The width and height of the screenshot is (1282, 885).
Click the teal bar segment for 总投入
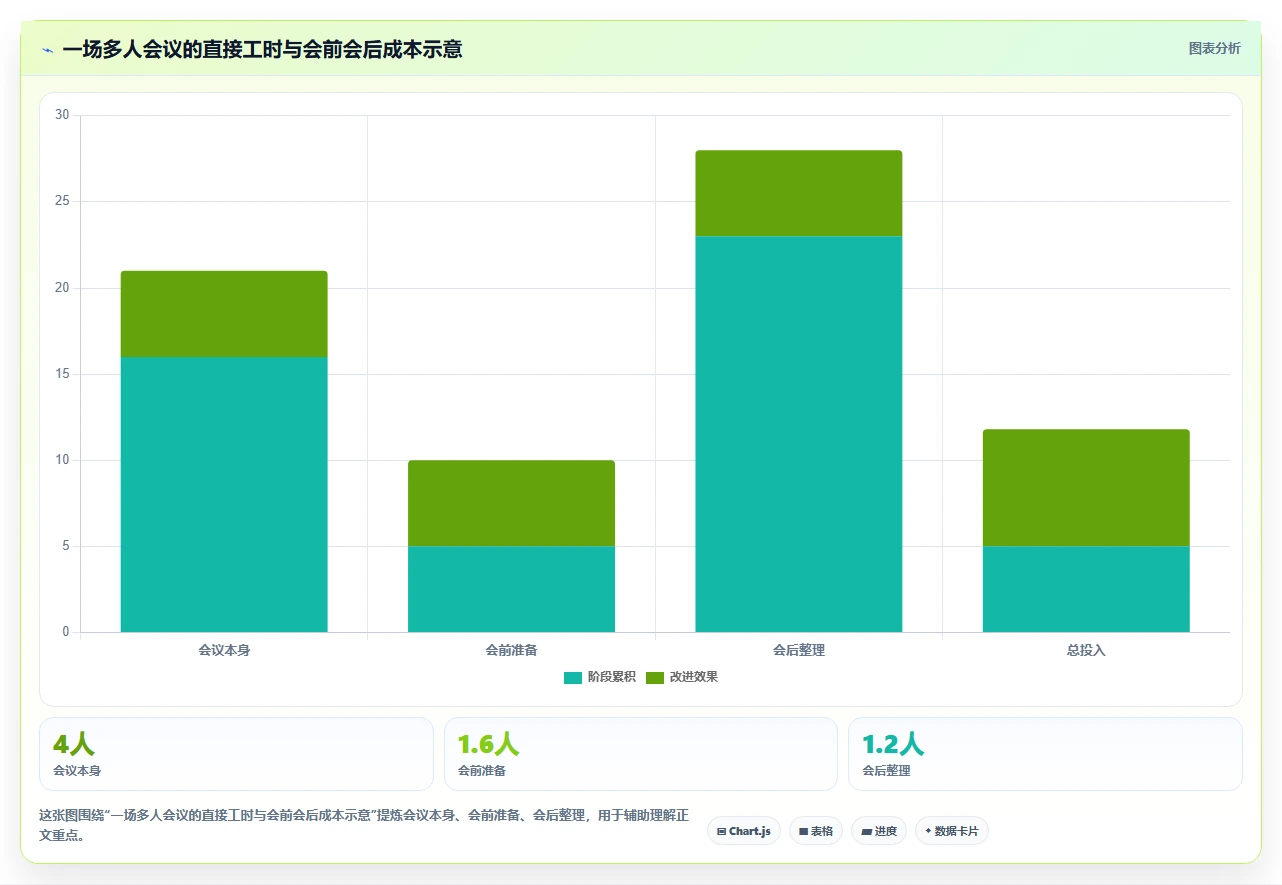pyautogui.click(x=1086, y=589)
